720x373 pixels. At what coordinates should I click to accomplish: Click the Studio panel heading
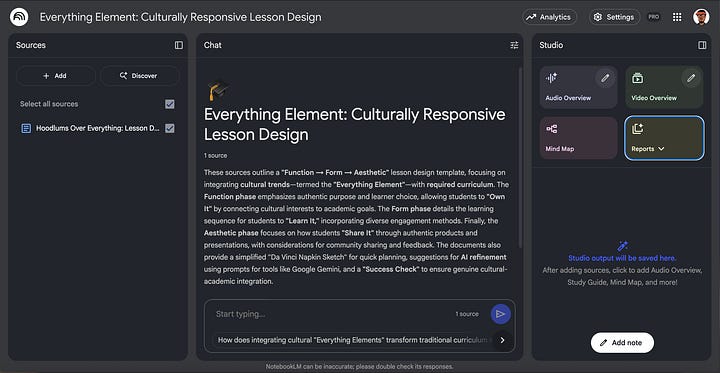pos(551,45)
